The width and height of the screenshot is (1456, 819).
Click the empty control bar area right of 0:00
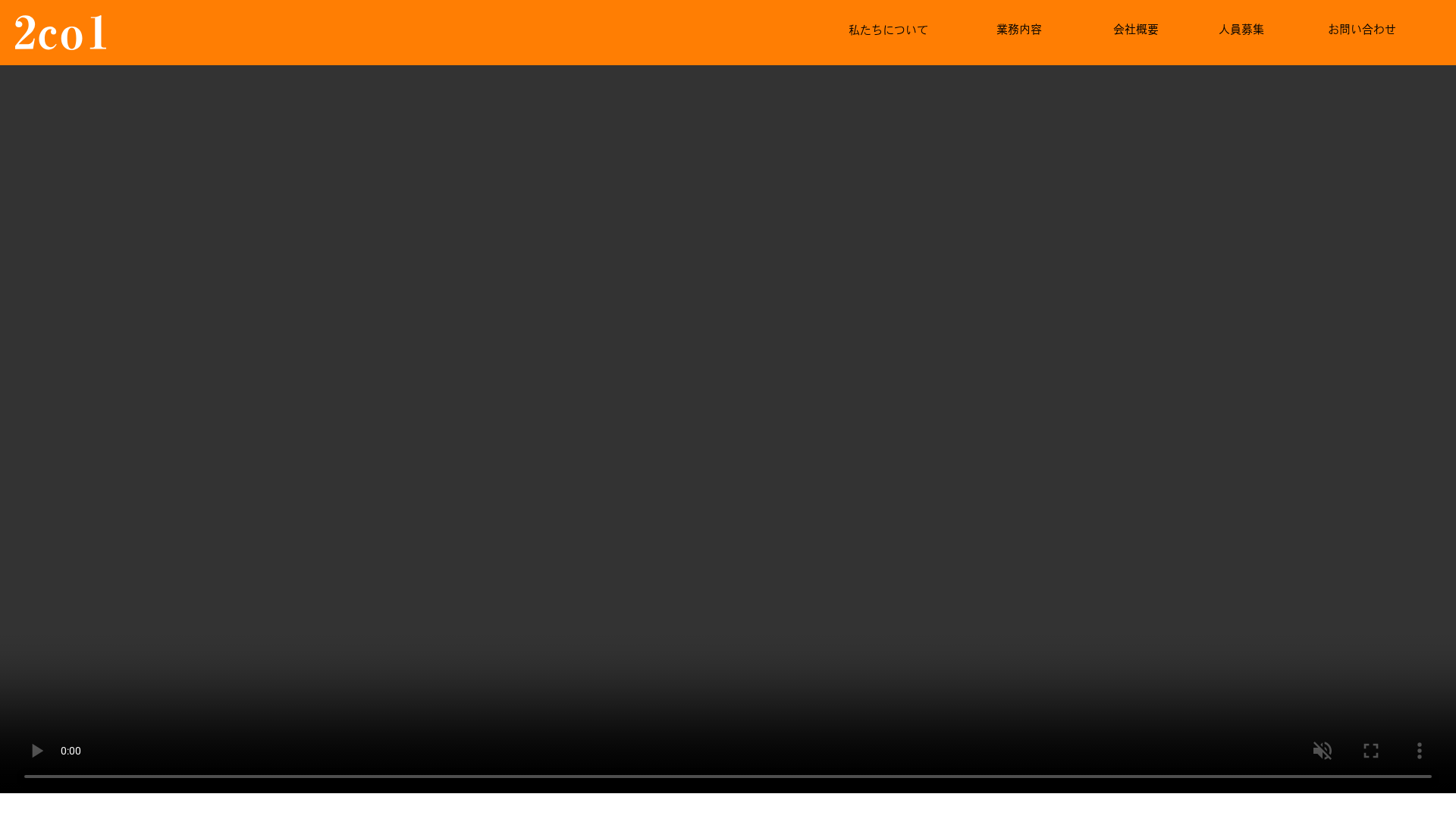[682, 751]
